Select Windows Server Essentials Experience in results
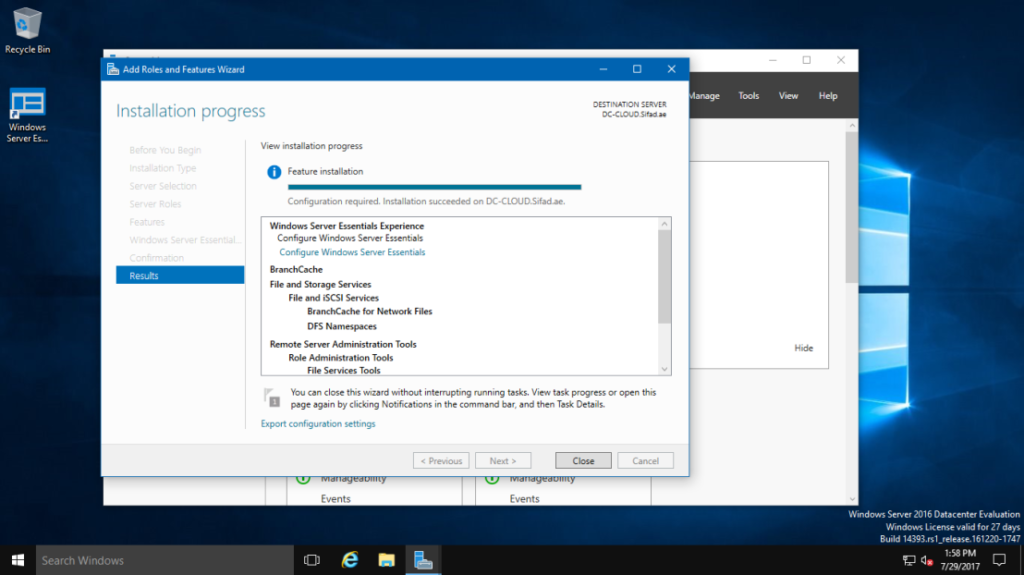The image size is (1024, 575). point(347,225)
